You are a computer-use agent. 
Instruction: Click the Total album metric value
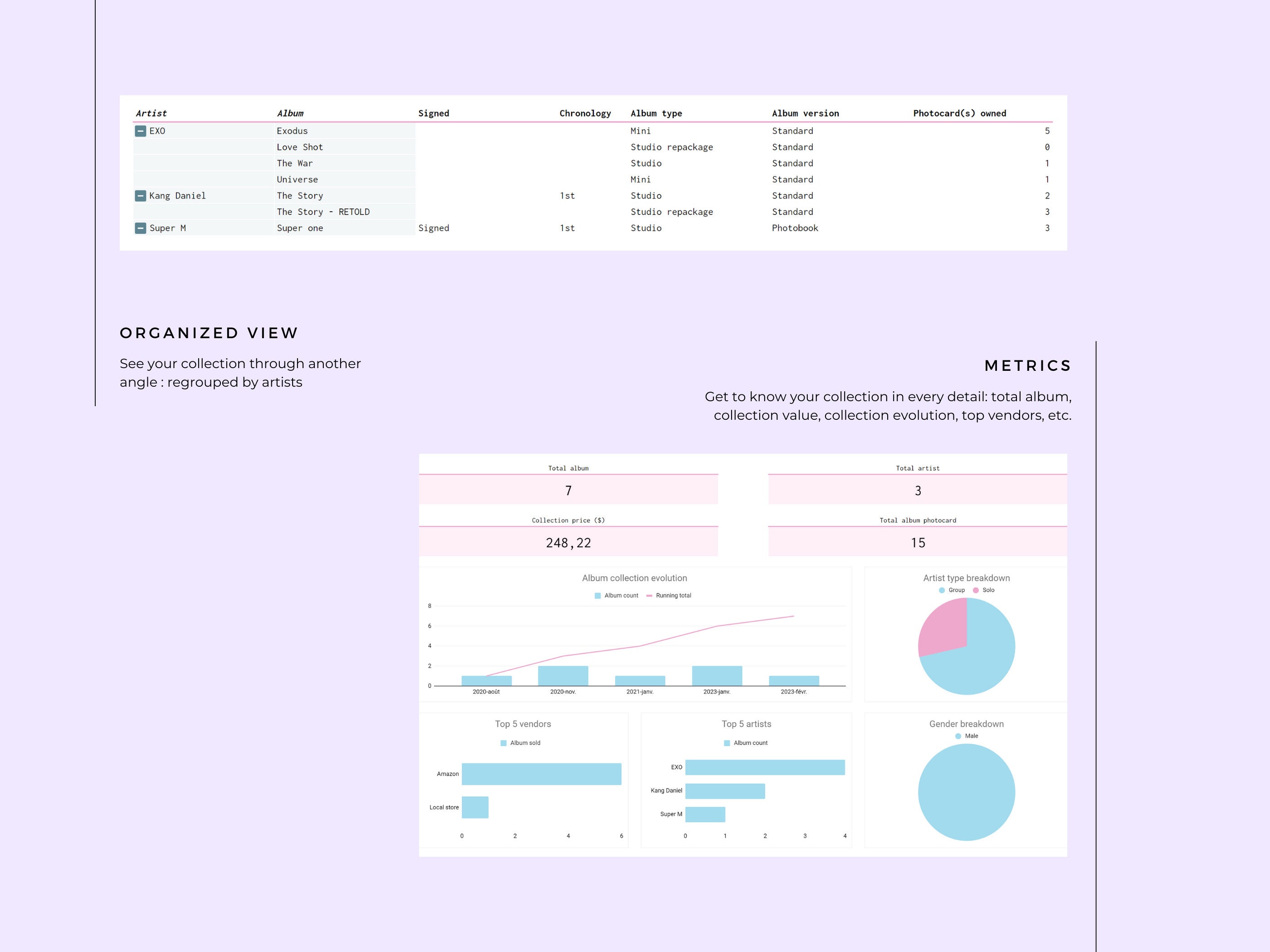click(568, 491)
